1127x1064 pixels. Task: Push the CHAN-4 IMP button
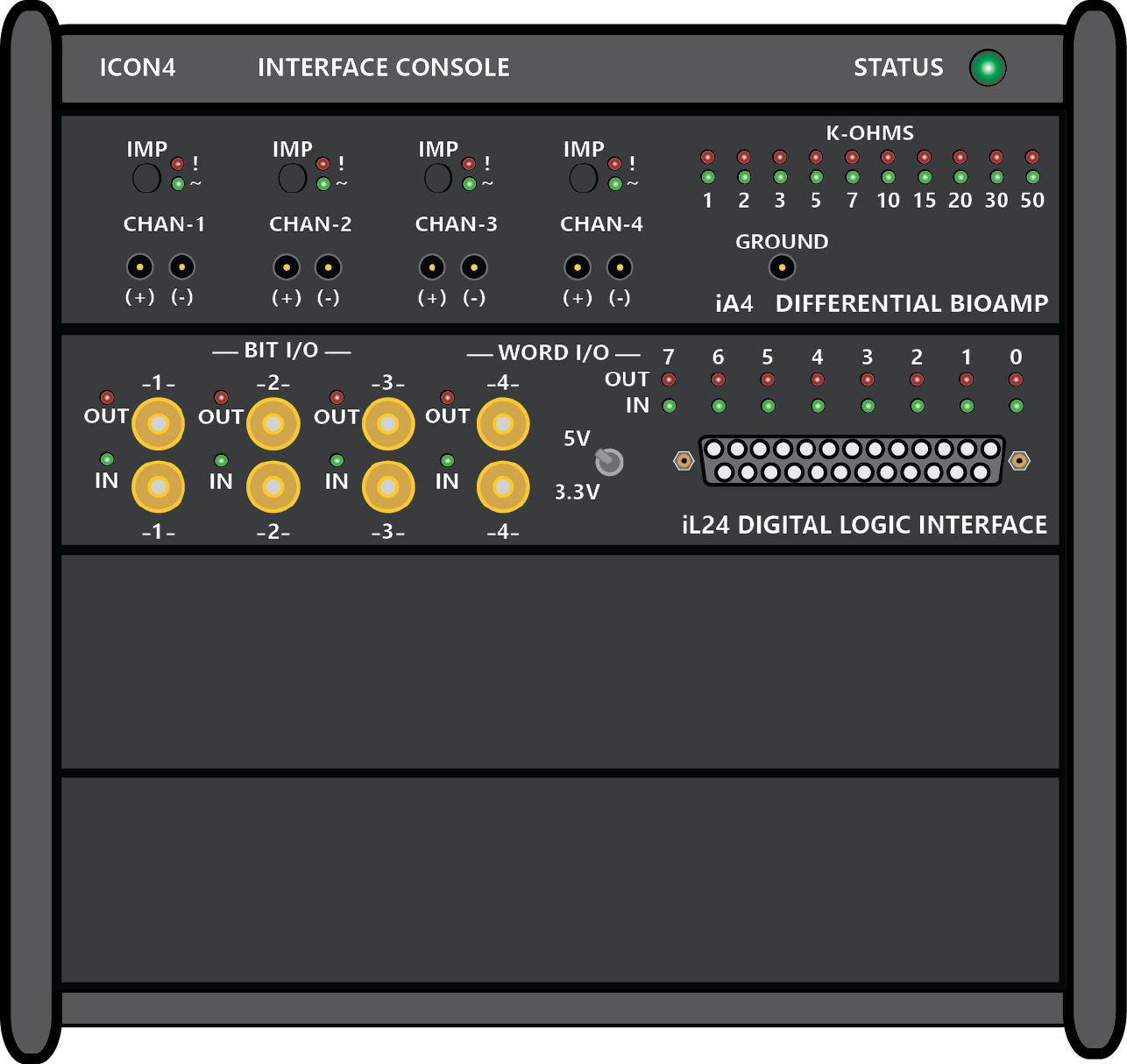point(584,178)
